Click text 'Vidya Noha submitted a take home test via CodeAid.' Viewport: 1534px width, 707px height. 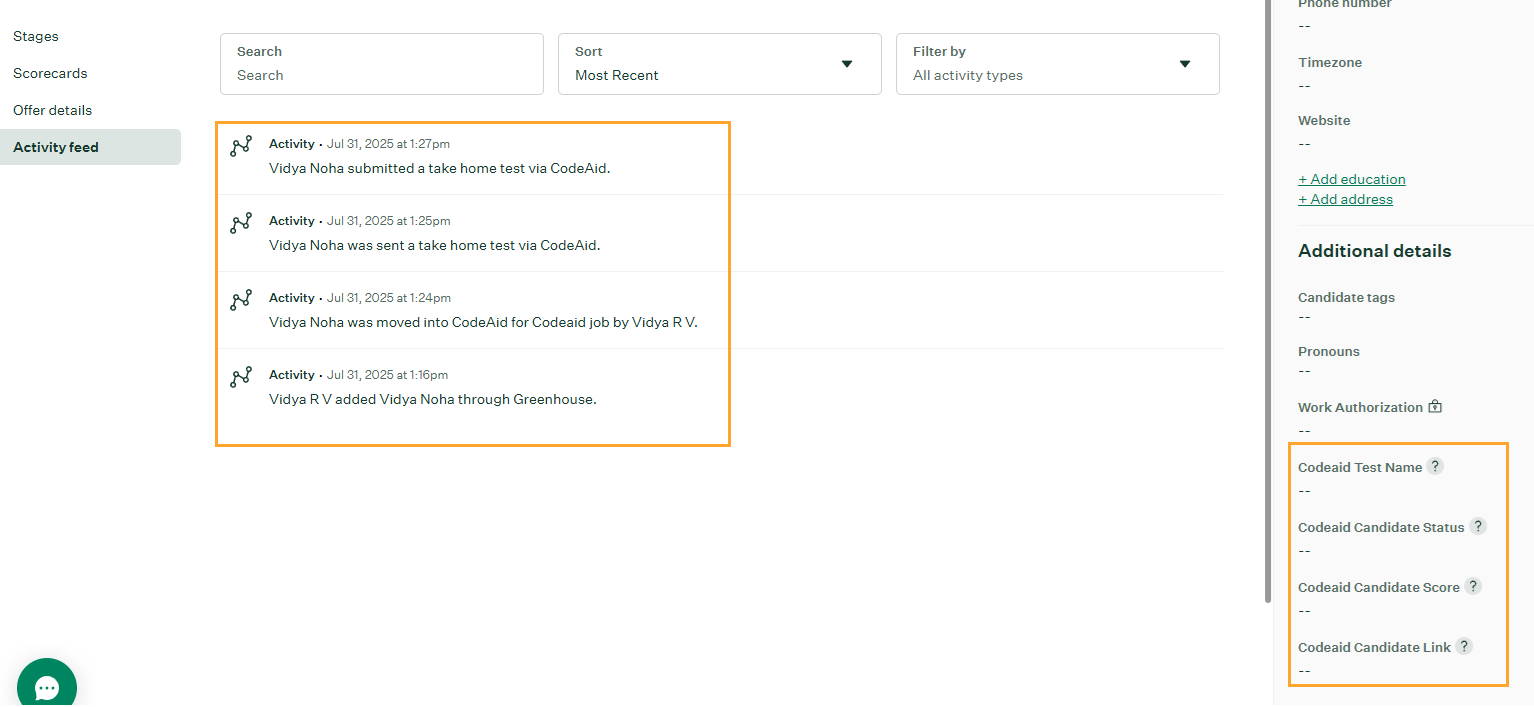coord(439,168)
